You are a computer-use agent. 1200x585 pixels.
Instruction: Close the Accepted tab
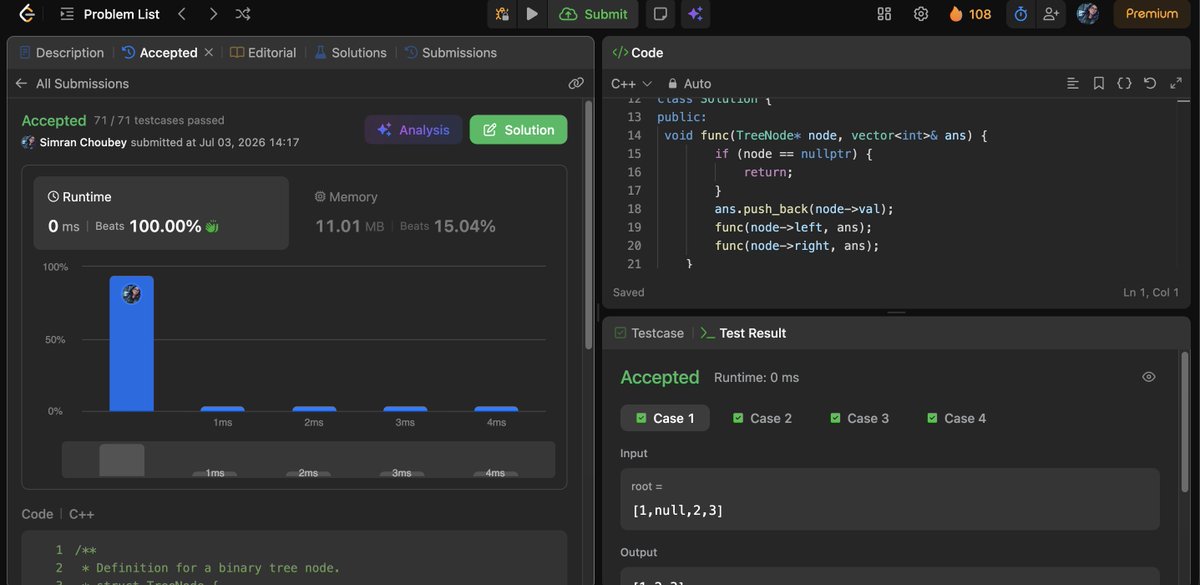tap(209, 53)
